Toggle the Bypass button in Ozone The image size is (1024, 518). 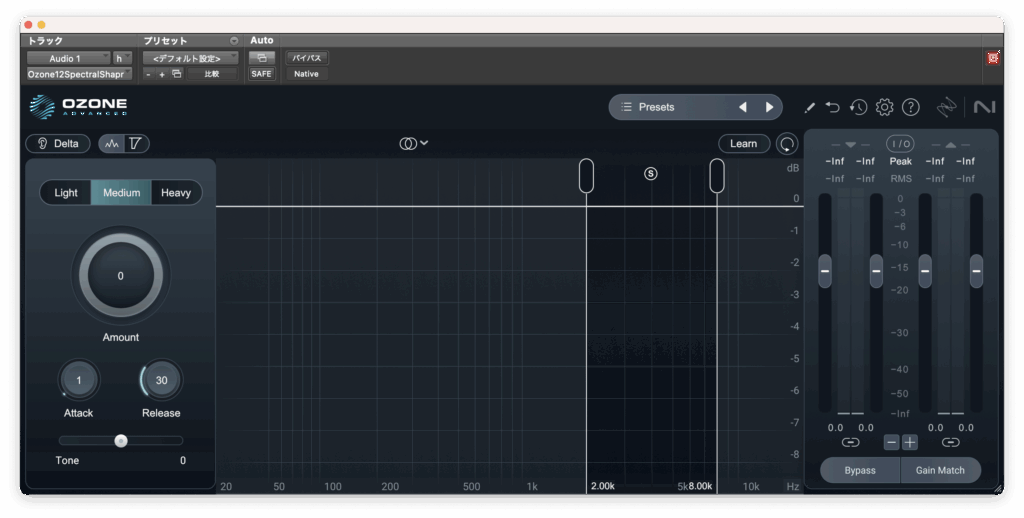tap(859, 470)
